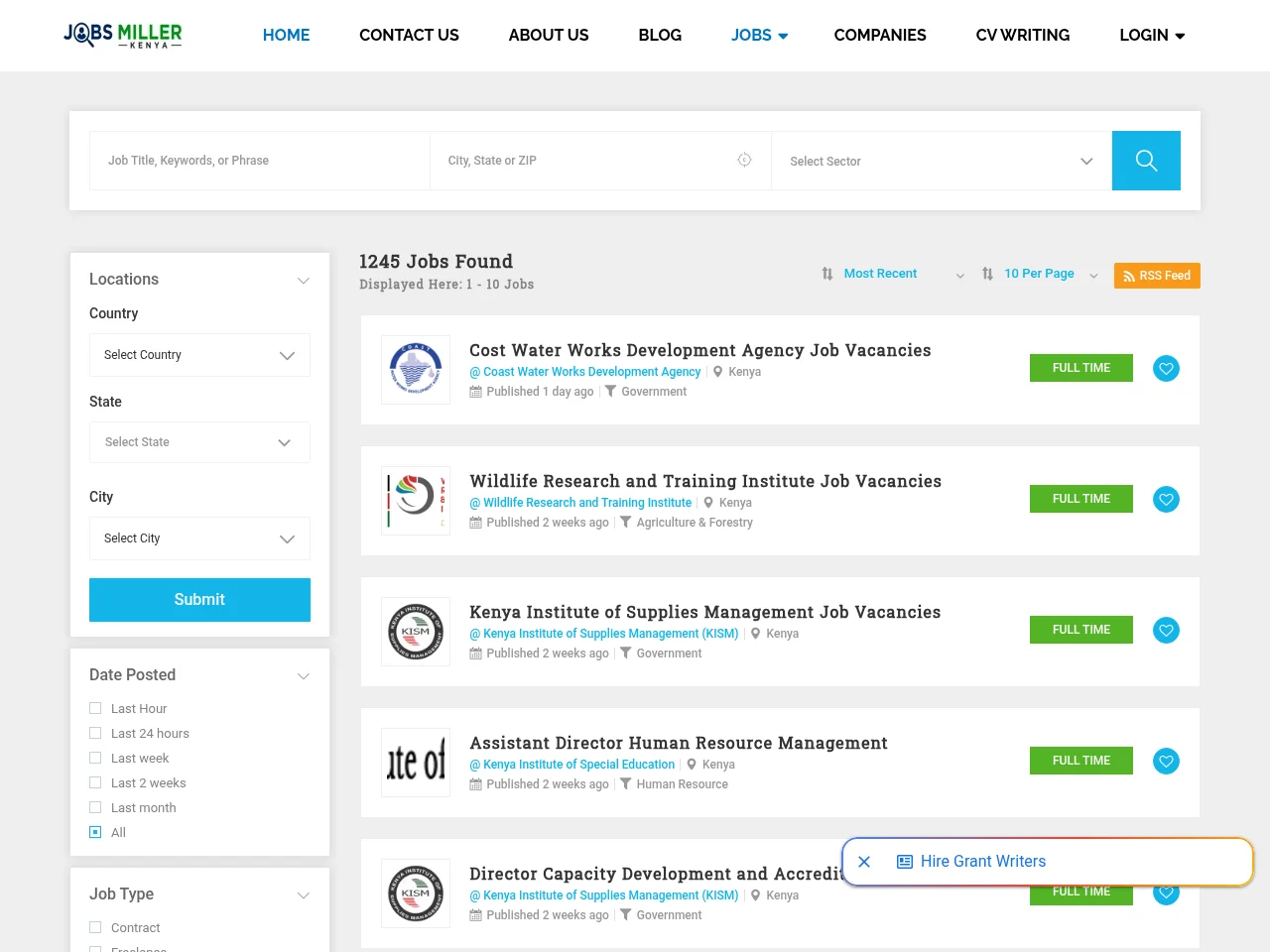Image resolution: width=1270 pixels, height=952 pixels.
Task: Open the BLOG menu item
Action: 660,35
